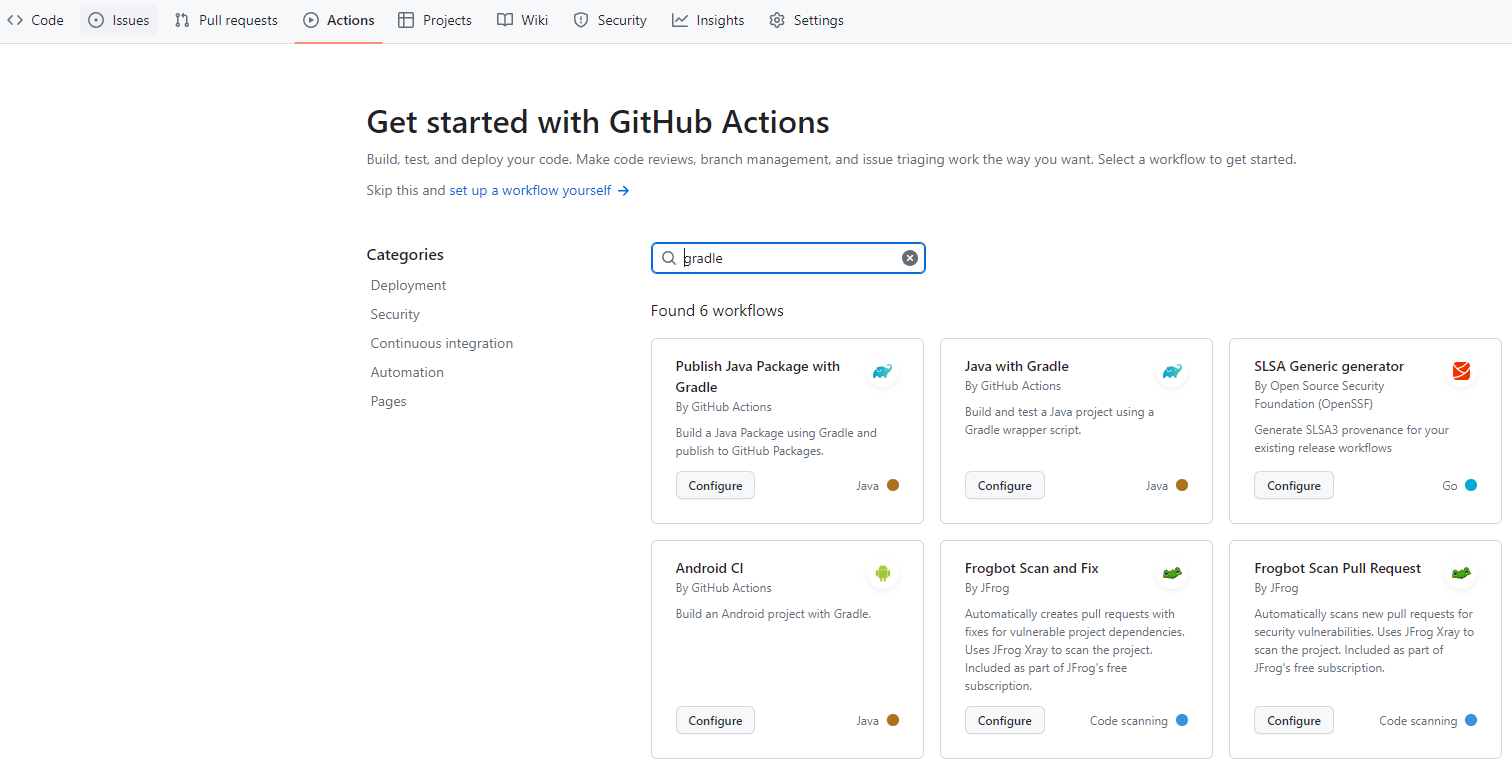
Task: Choose the Automation category
Action: 407,372
